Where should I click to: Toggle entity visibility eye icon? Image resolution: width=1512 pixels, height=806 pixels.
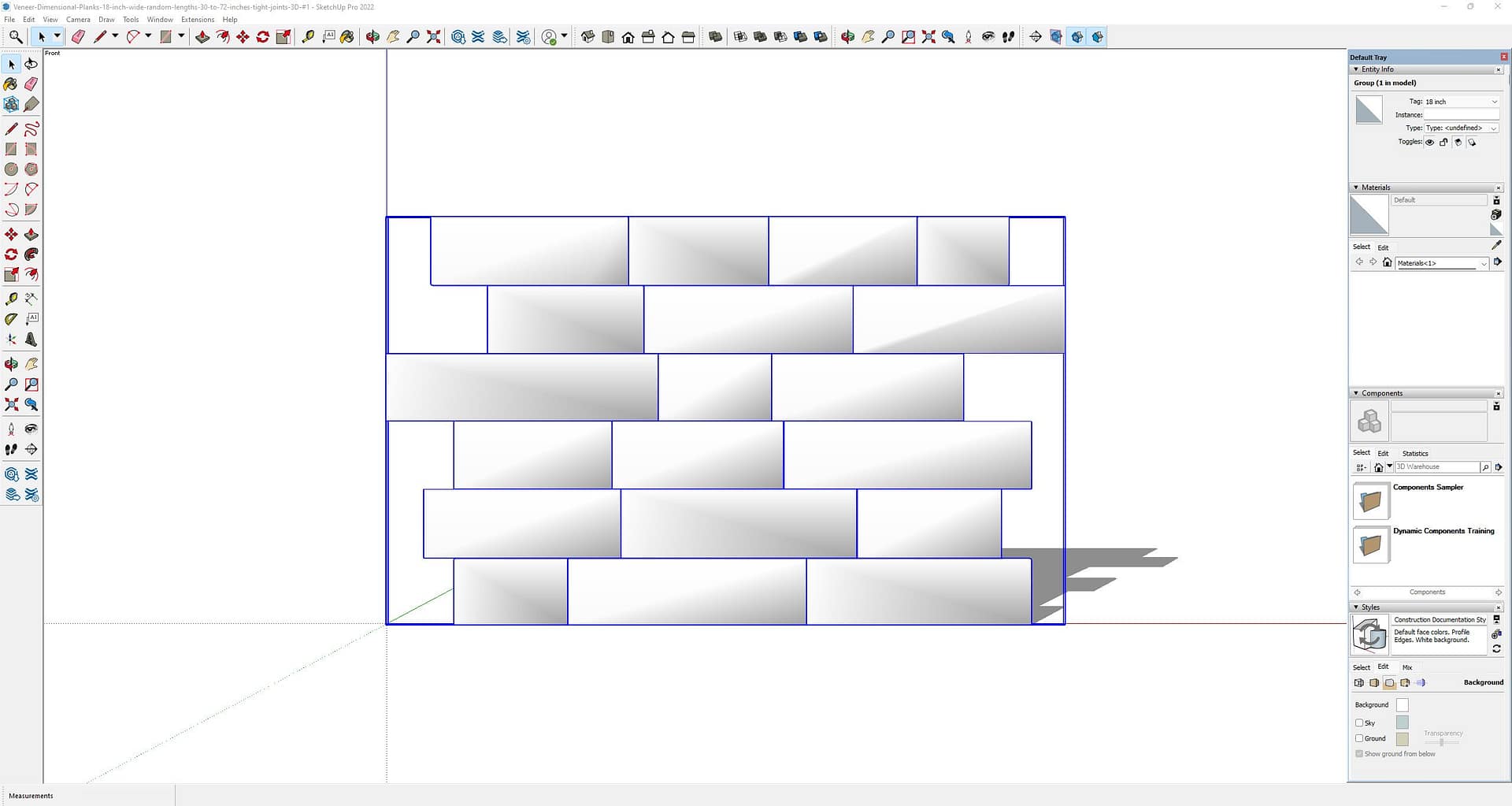coord(1429,143)
